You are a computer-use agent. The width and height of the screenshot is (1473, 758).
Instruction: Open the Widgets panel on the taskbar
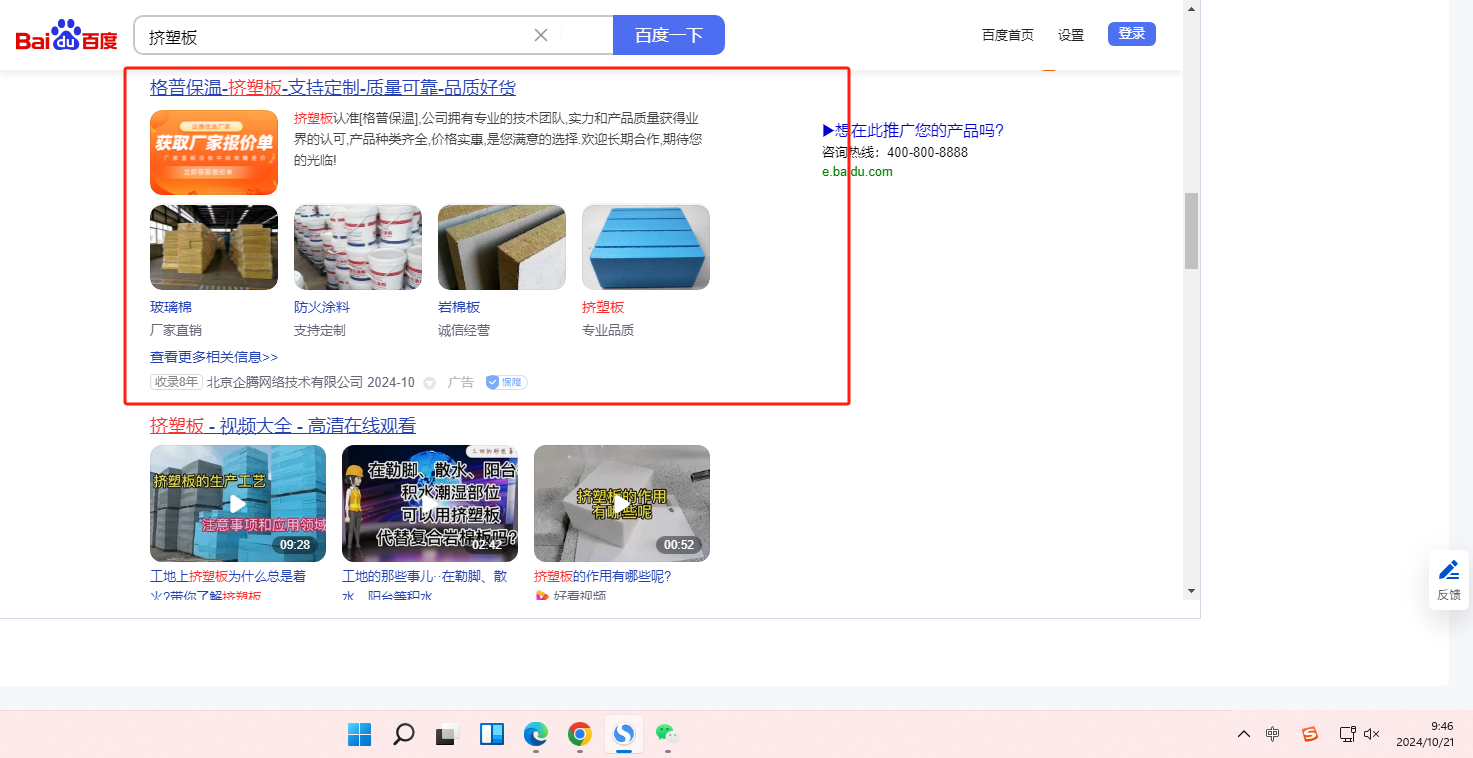pos(492,735)
